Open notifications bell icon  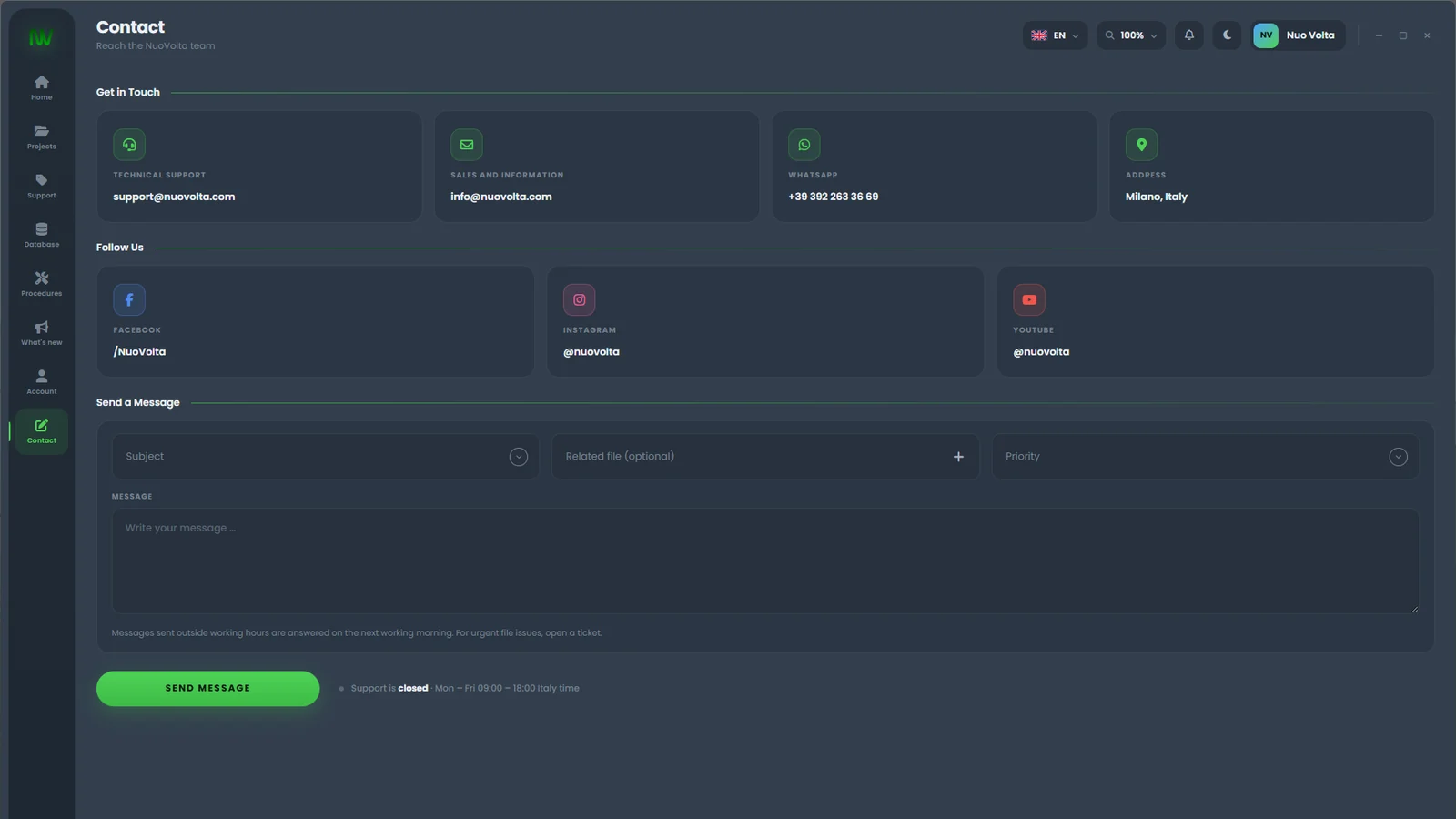1188,35
